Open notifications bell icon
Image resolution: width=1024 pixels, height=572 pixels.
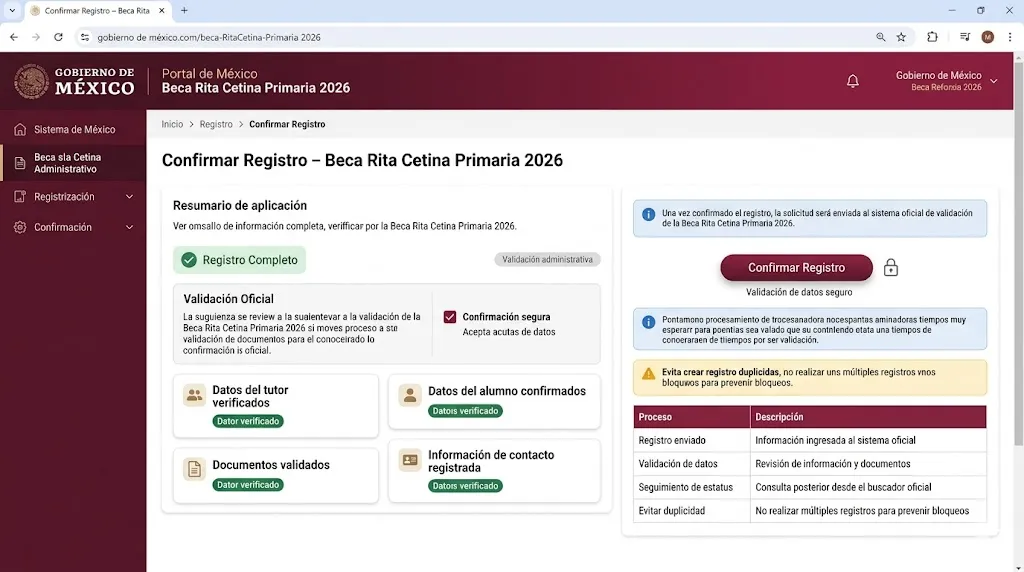[852, 81]
